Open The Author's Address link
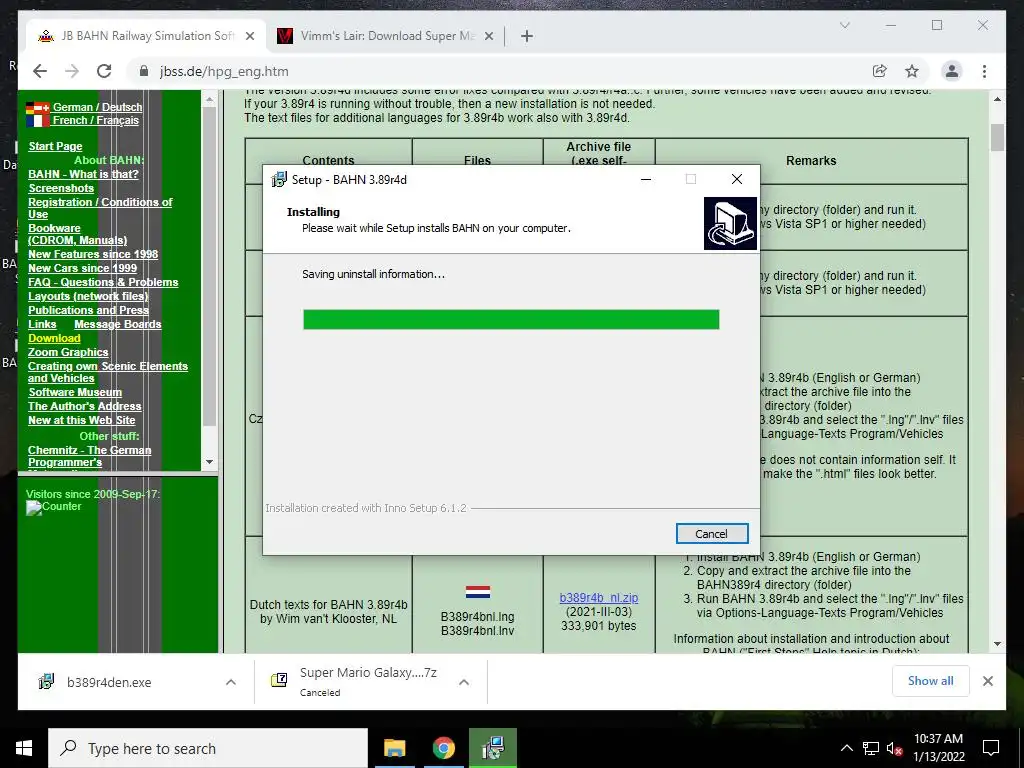Image resolution: width=1024 pixels, height=768 pixels. click(x=85, y=406)
